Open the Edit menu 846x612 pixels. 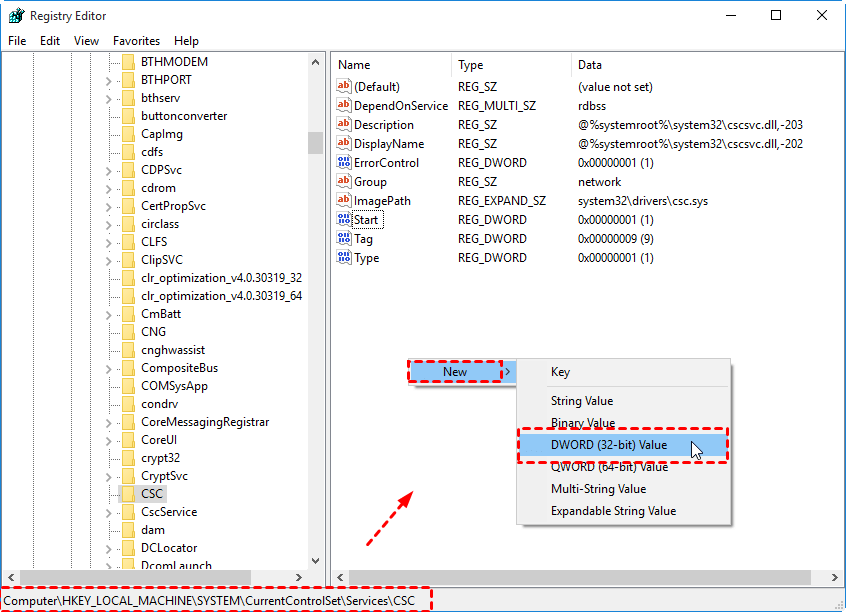(50, 40)
